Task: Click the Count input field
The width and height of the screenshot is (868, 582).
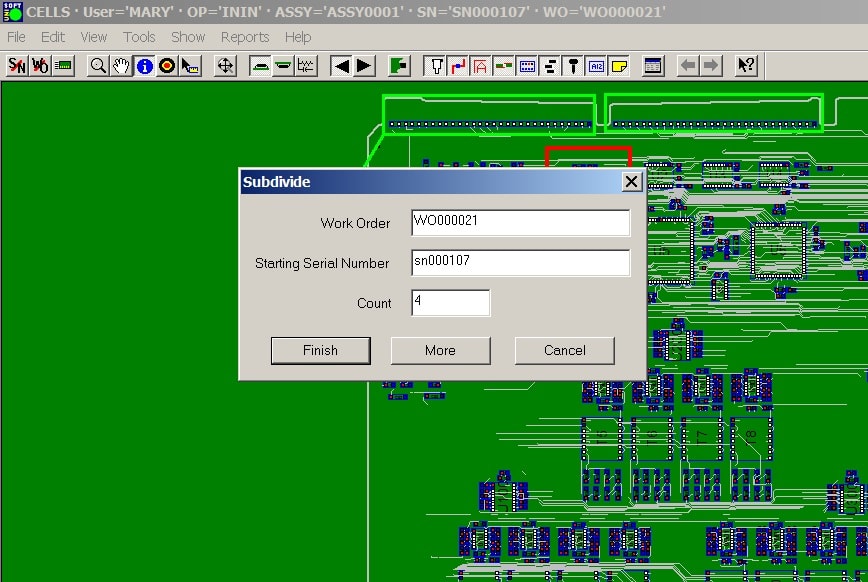Action: point(451,303)
